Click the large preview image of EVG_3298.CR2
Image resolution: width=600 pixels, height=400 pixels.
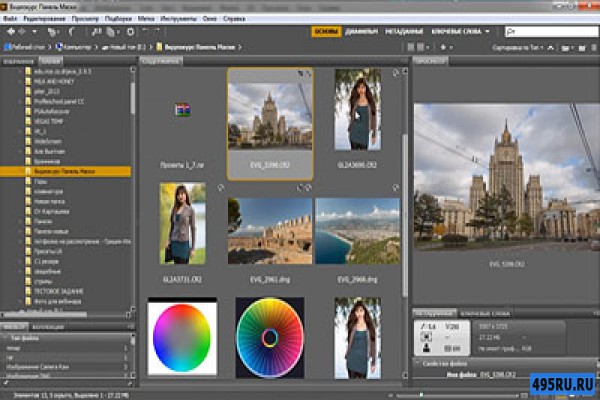click(507, 177)
